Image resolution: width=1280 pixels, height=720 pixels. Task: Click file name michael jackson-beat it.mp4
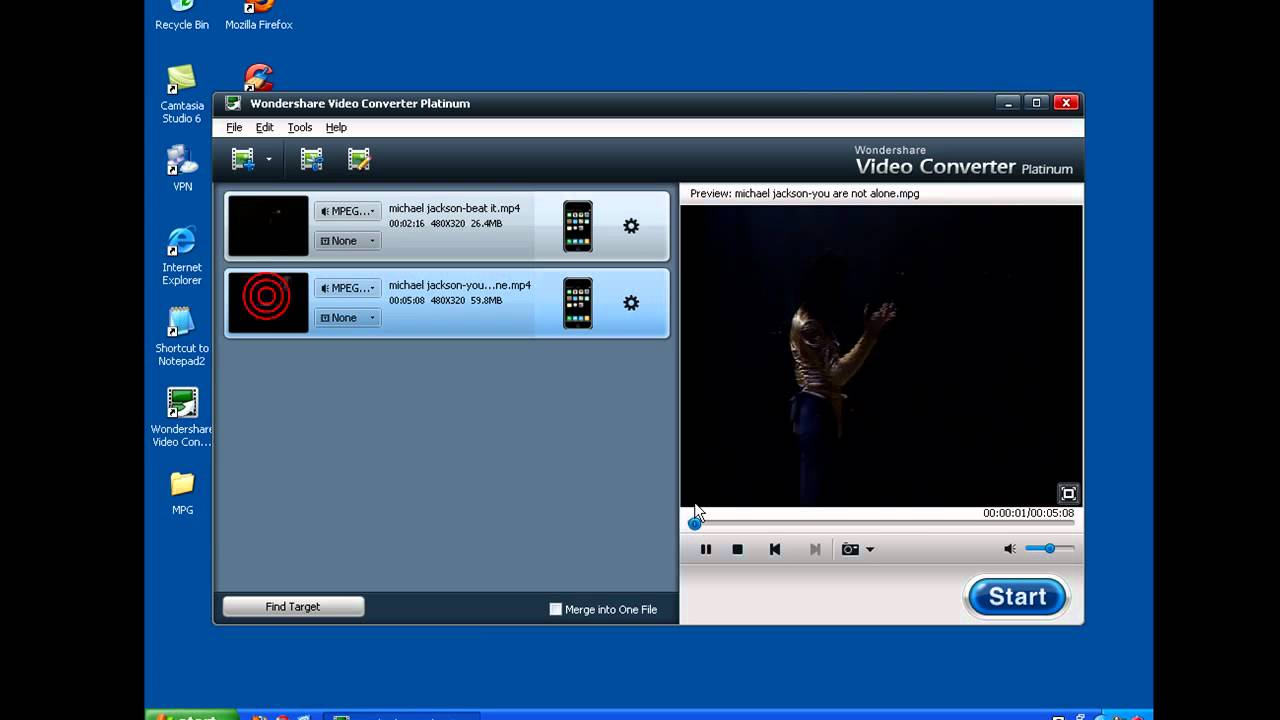point(454,209)
